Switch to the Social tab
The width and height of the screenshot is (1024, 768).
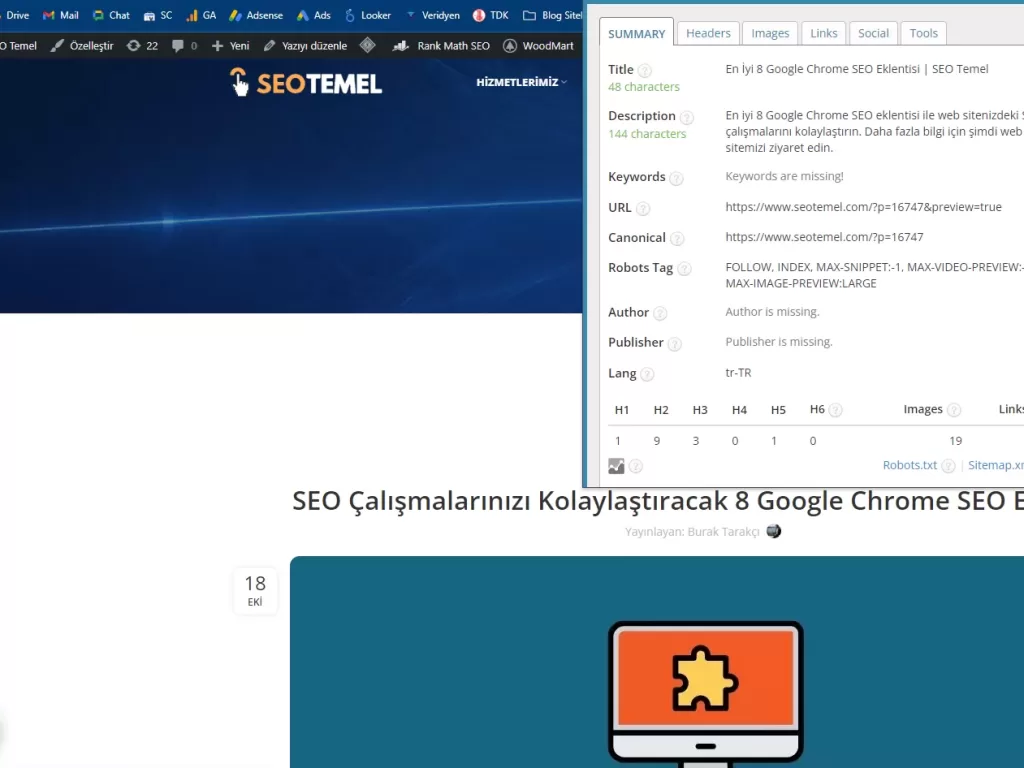(x=873, y=33)
